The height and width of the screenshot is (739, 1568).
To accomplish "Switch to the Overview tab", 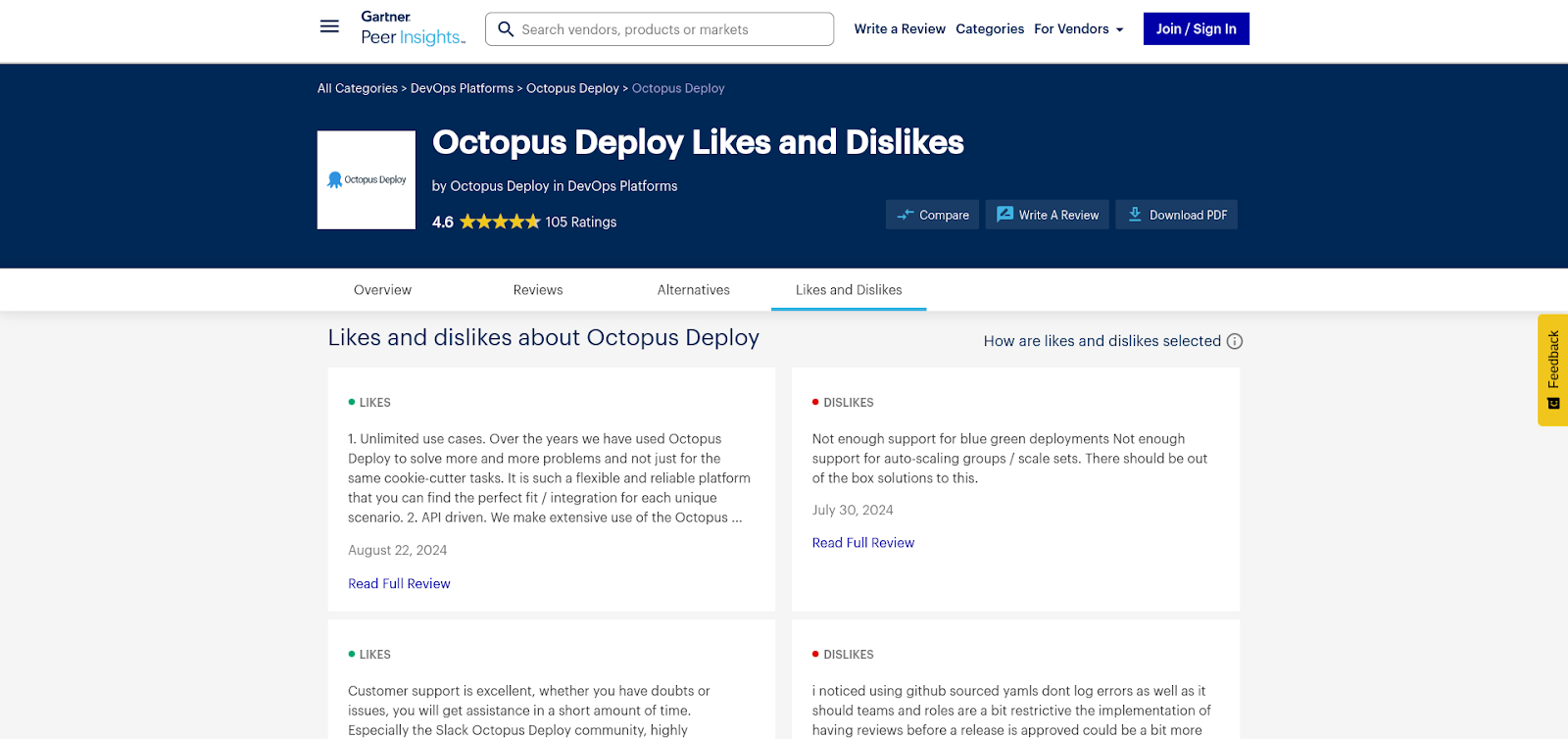I will [382, 290].
